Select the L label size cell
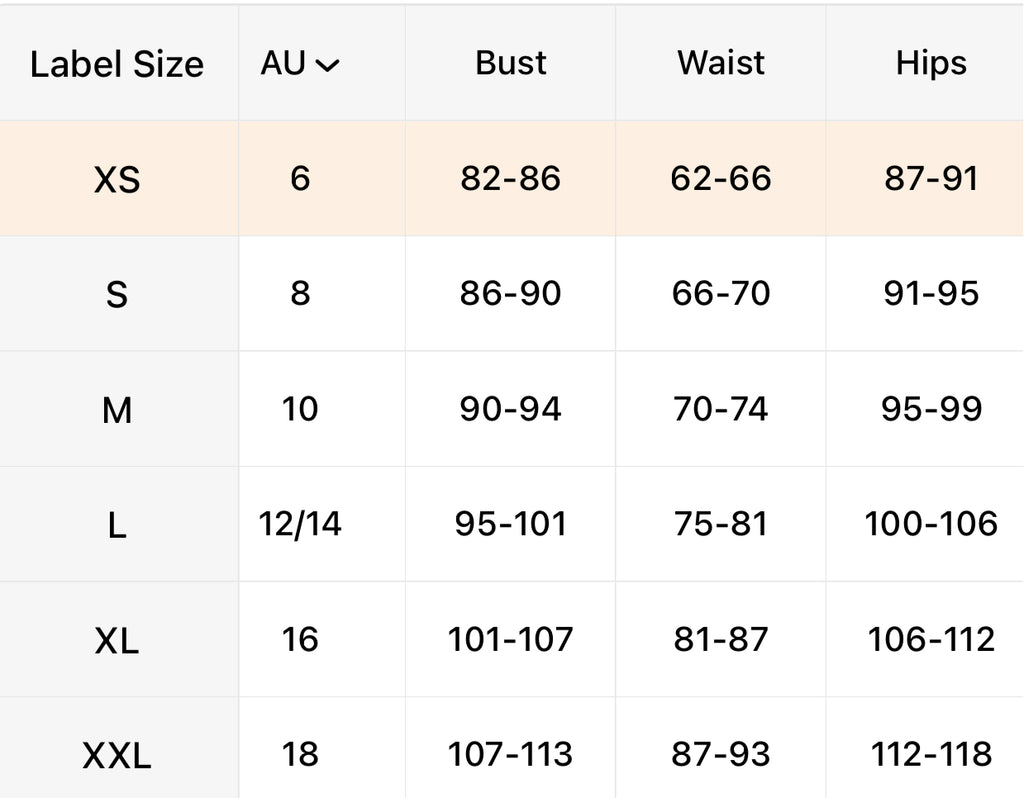Image resolution: width=1024 pixels, height=798 pixels. click(117, 525)
